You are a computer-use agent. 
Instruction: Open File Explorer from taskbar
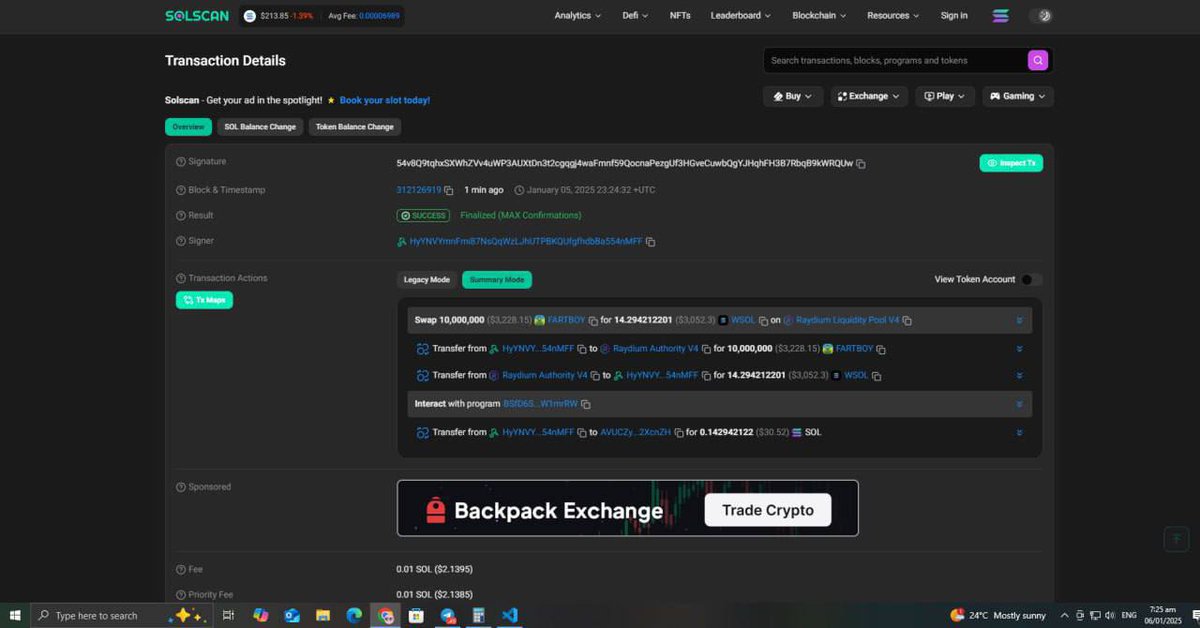[323, 615]
